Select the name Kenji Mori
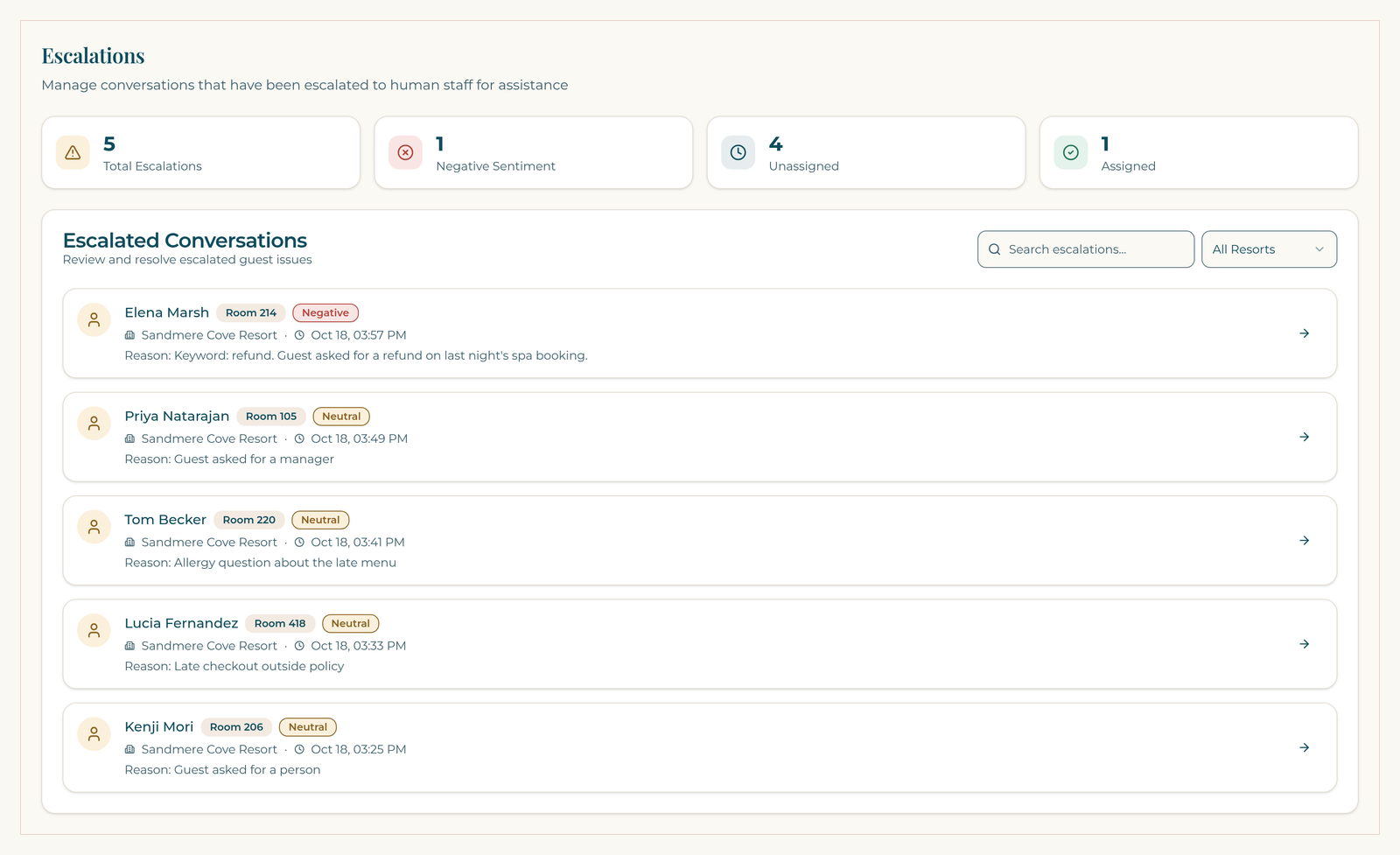This screenshot has height=855, width=1400. [159, 727]
